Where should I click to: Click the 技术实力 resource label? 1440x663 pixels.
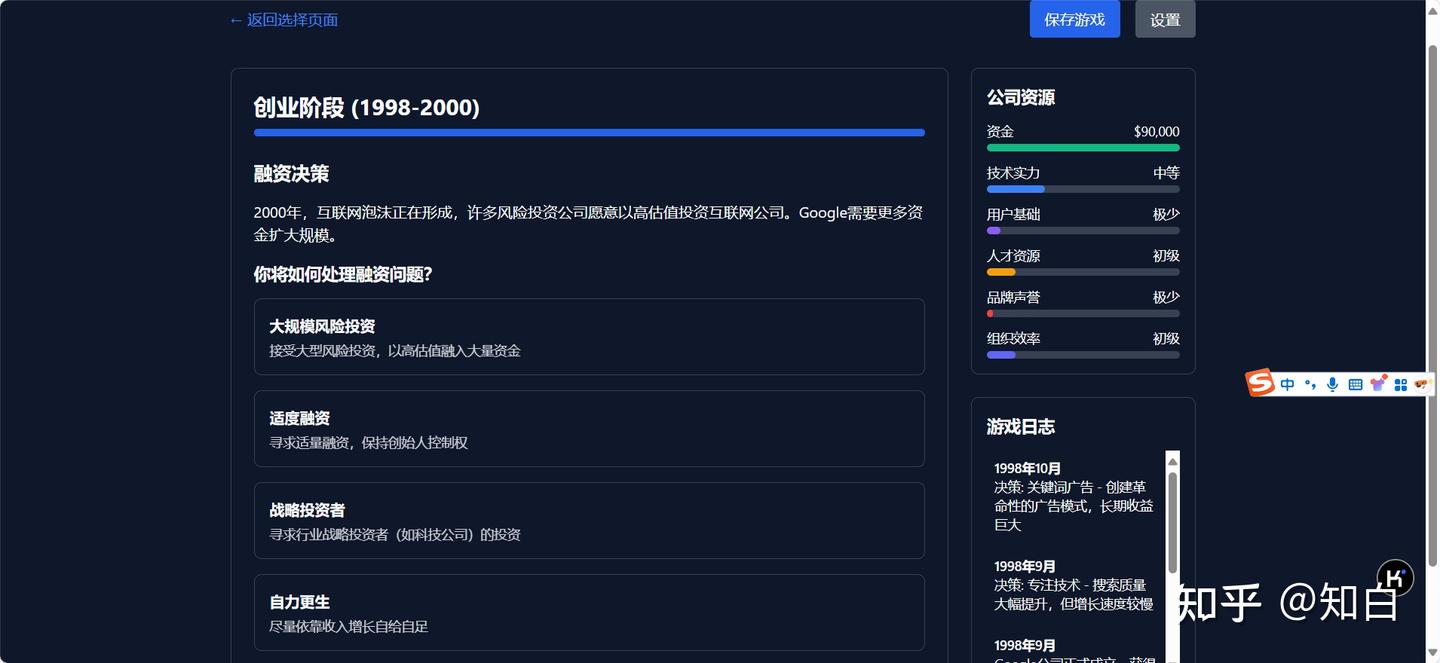(x=1013, y=173)
